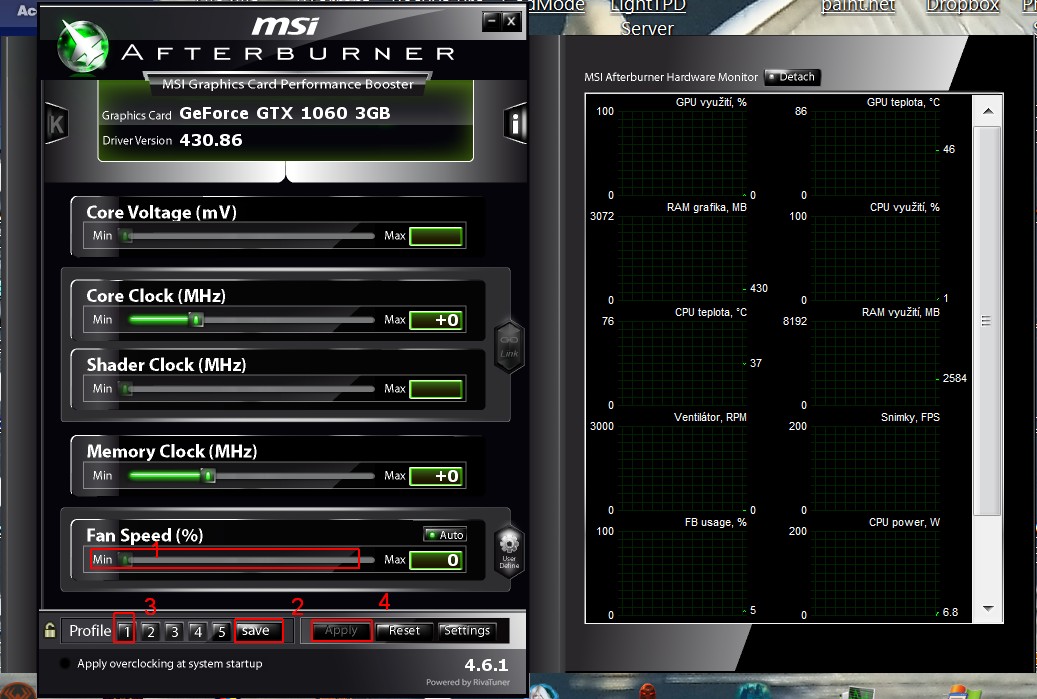Click the Core Voltage value field

coord(436,236)
